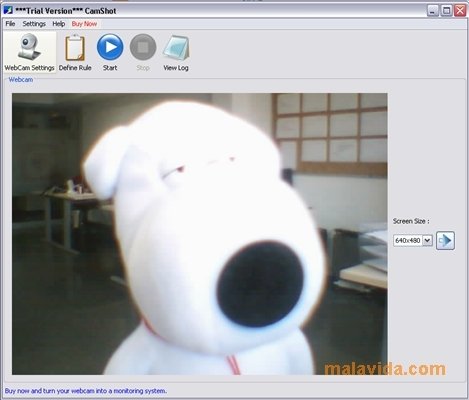Open the Settings menu
Image resolution: width=469 pixels, height=400 pixels.
(34, 24)
